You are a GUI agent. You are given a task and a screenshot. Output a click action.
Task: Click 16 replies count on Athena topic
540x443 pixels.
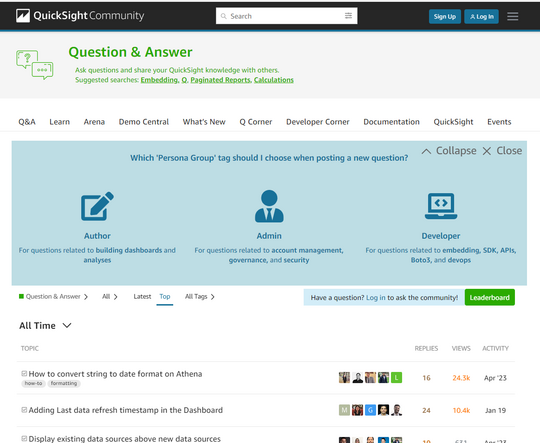[x=426, y=378]
